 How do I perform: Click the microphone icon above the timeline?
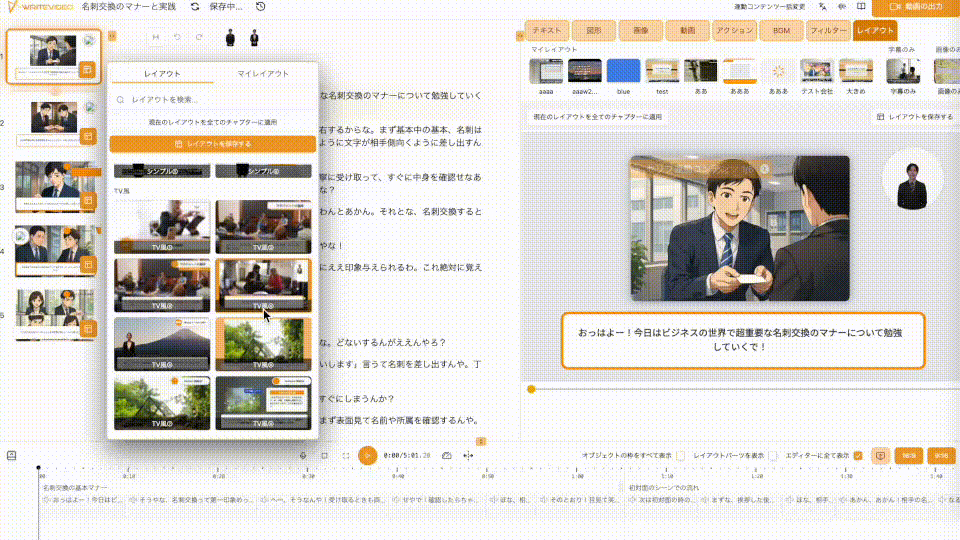pyautogui.click(x=302, y=455)
